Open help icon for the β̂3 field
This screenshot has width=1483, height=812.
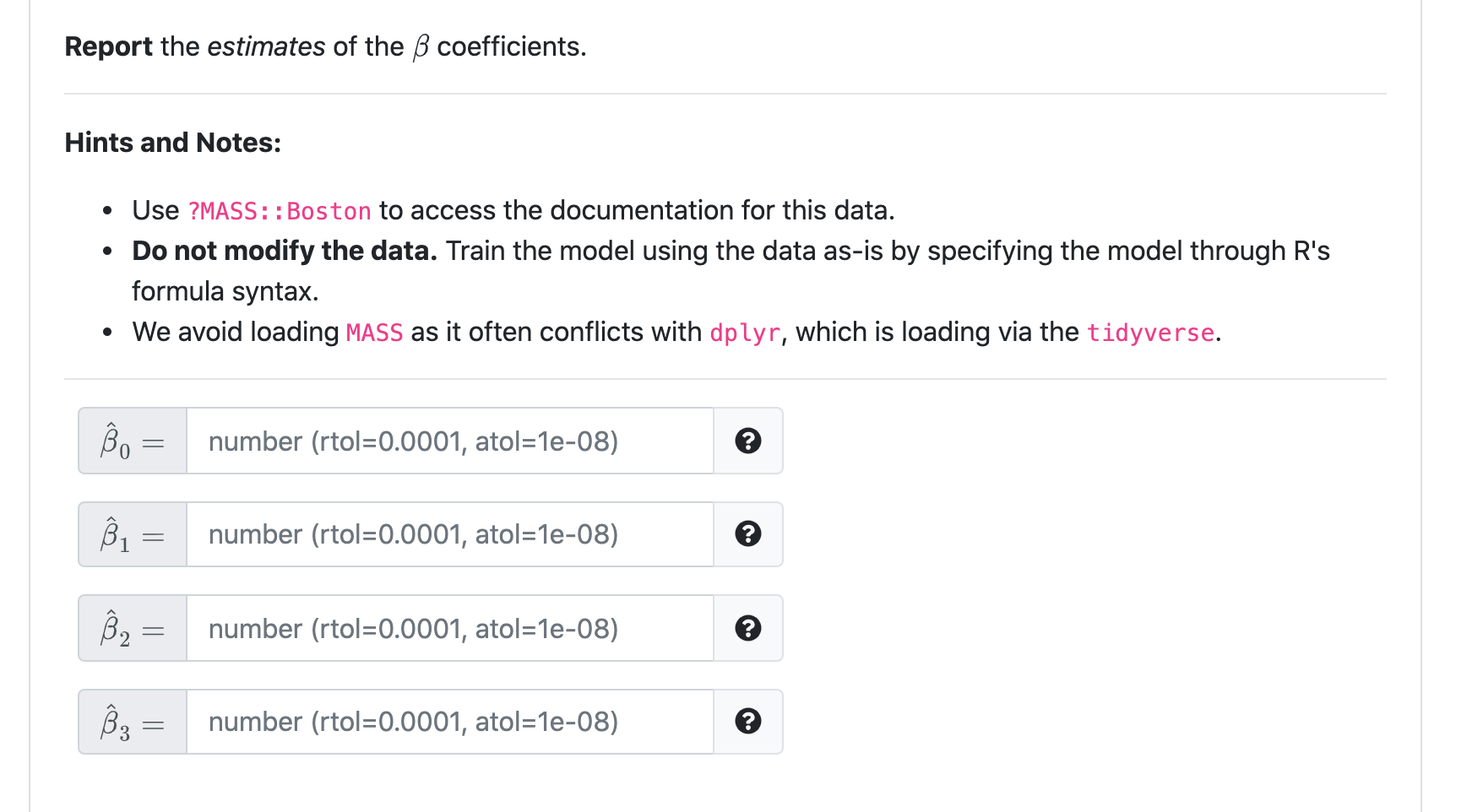coord(748,721)
